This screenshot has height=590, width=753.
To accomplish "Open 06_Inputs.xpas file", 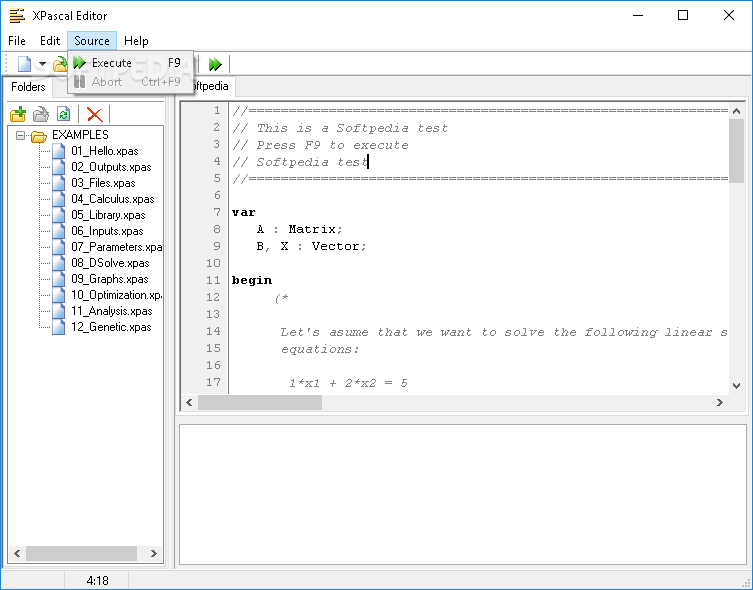I will coord(107,231).
